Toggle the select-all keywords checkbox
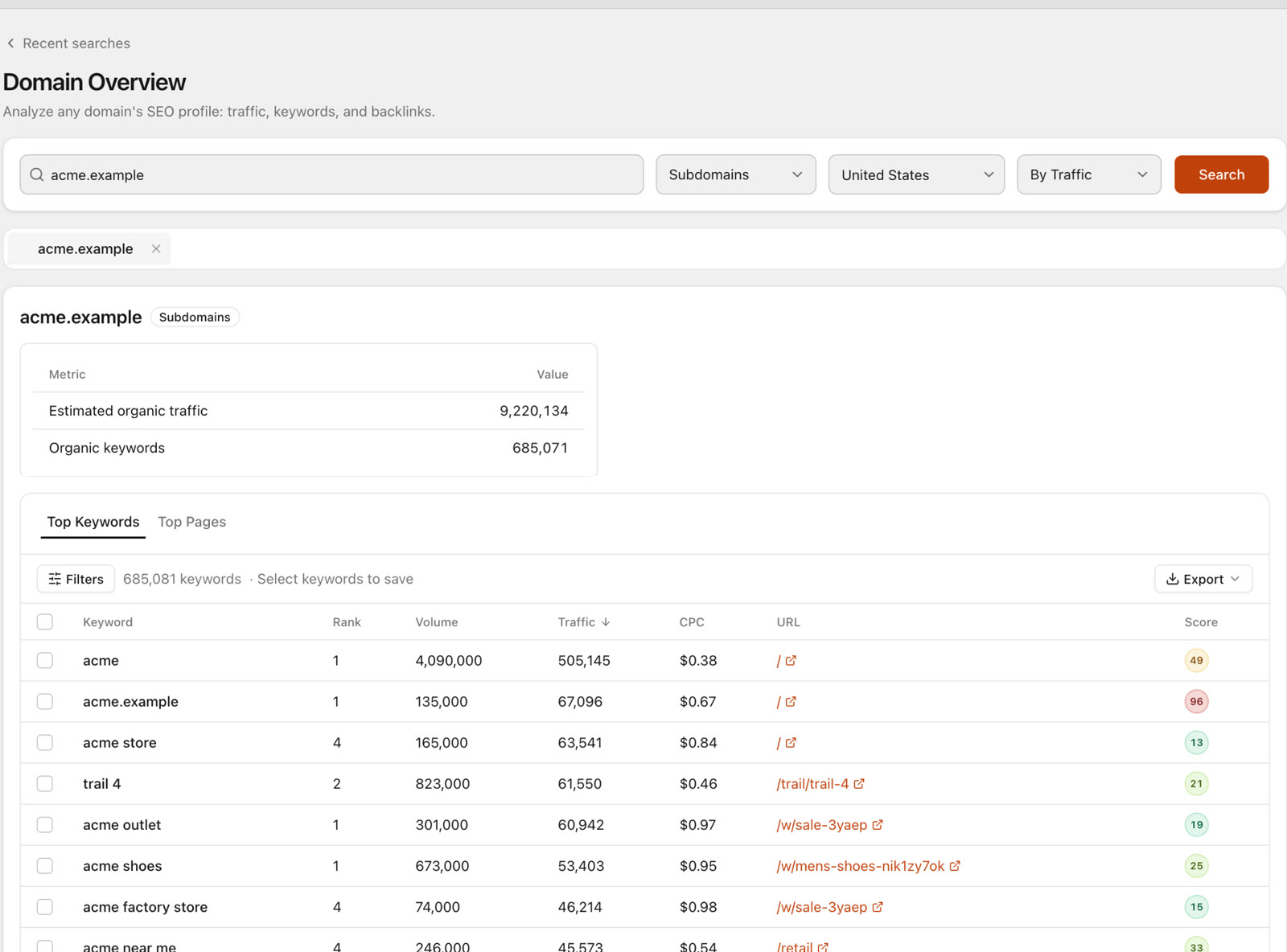Screen dimensions: 1287x952 (x=45, y=622)
